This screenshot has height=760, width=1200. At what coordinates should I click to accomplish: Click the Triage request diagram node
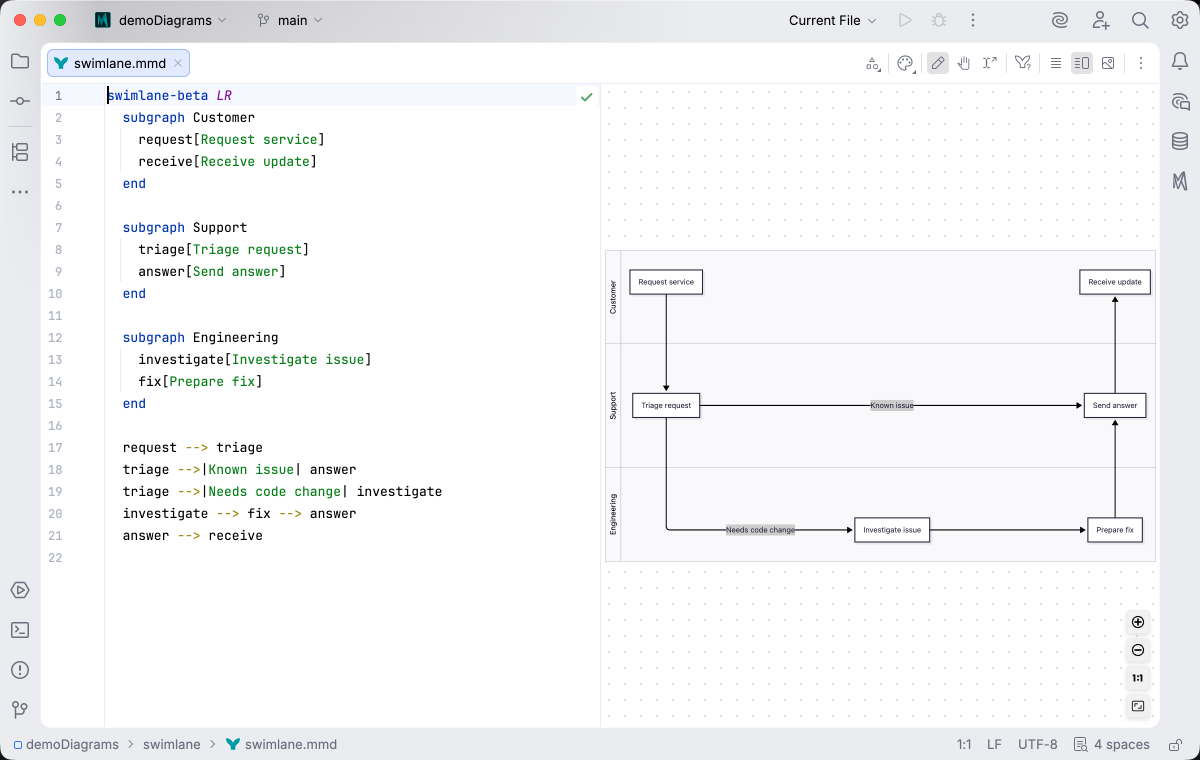tap(666, 405)
